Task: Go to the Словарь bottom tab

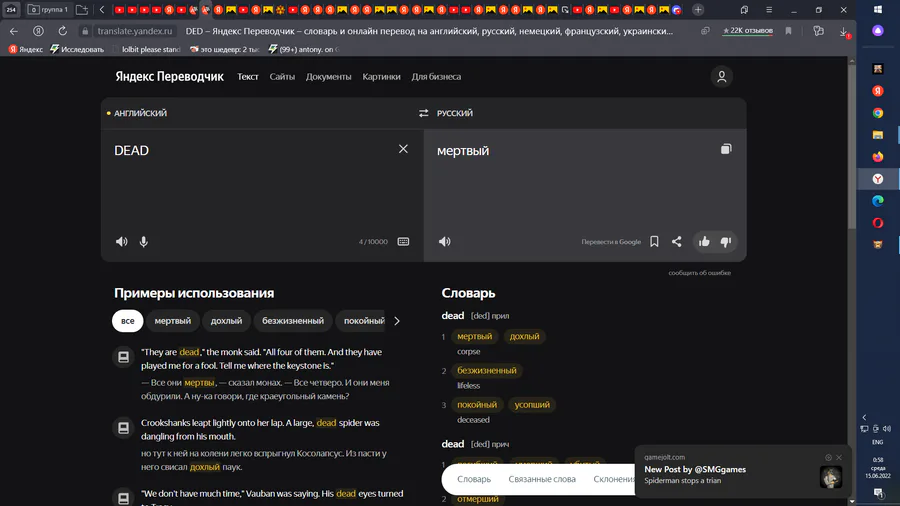Action: (474, 479)
